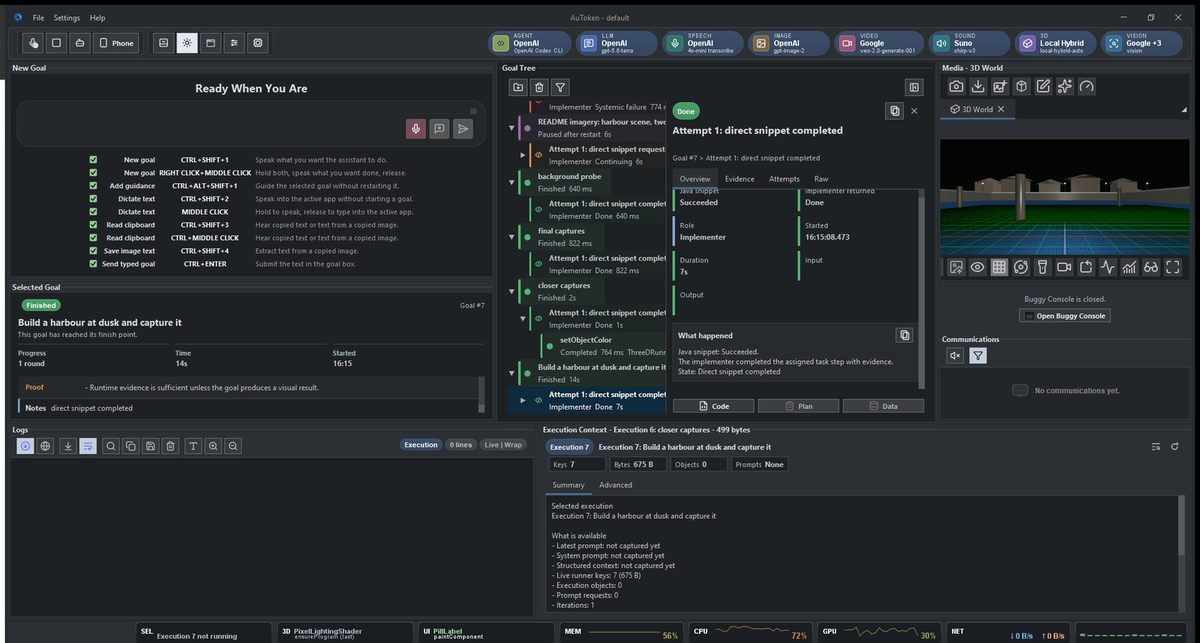
Task: Click the filter funnel icon in Goal Tree
Action: pyautogui.click(x=562, y=88)
